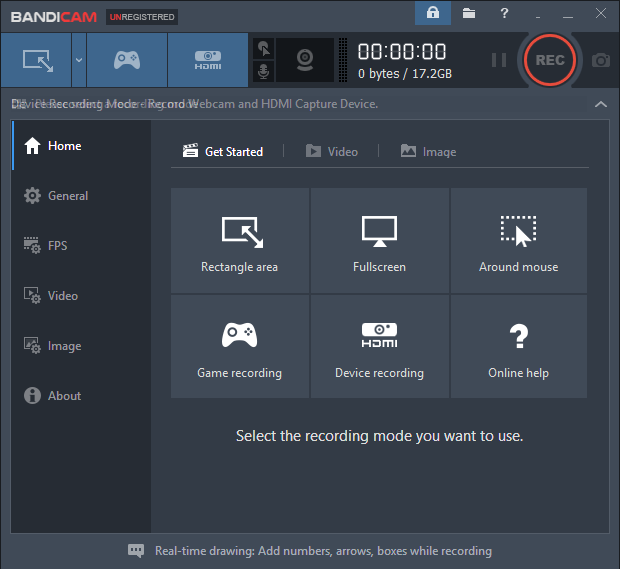Screen dimensions: 620x569
Task: Choose Device recording tile
Action: [380, 346]
